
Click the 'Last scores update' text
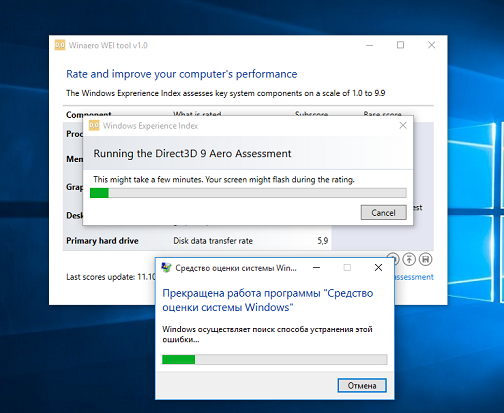111,277
